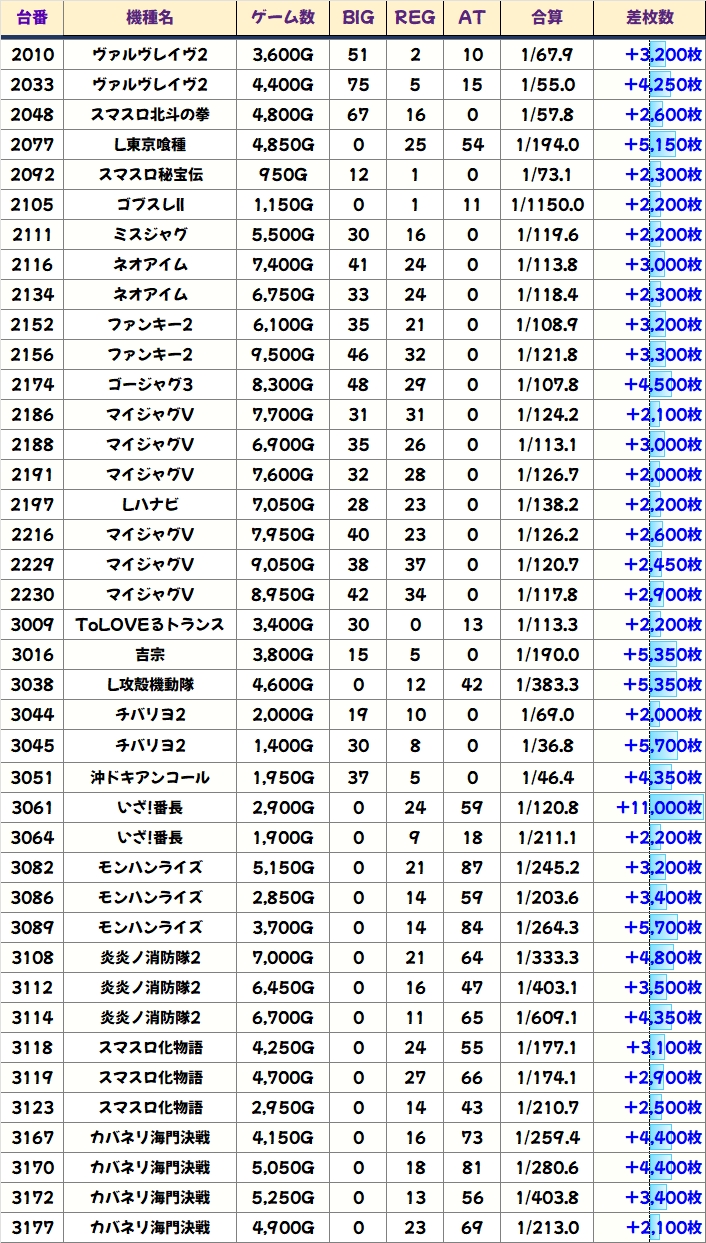Click the ToLOVEるトランス machine name
This screenshot has height=1243, width=706.
pyautogui.click(x=150, y=625)
